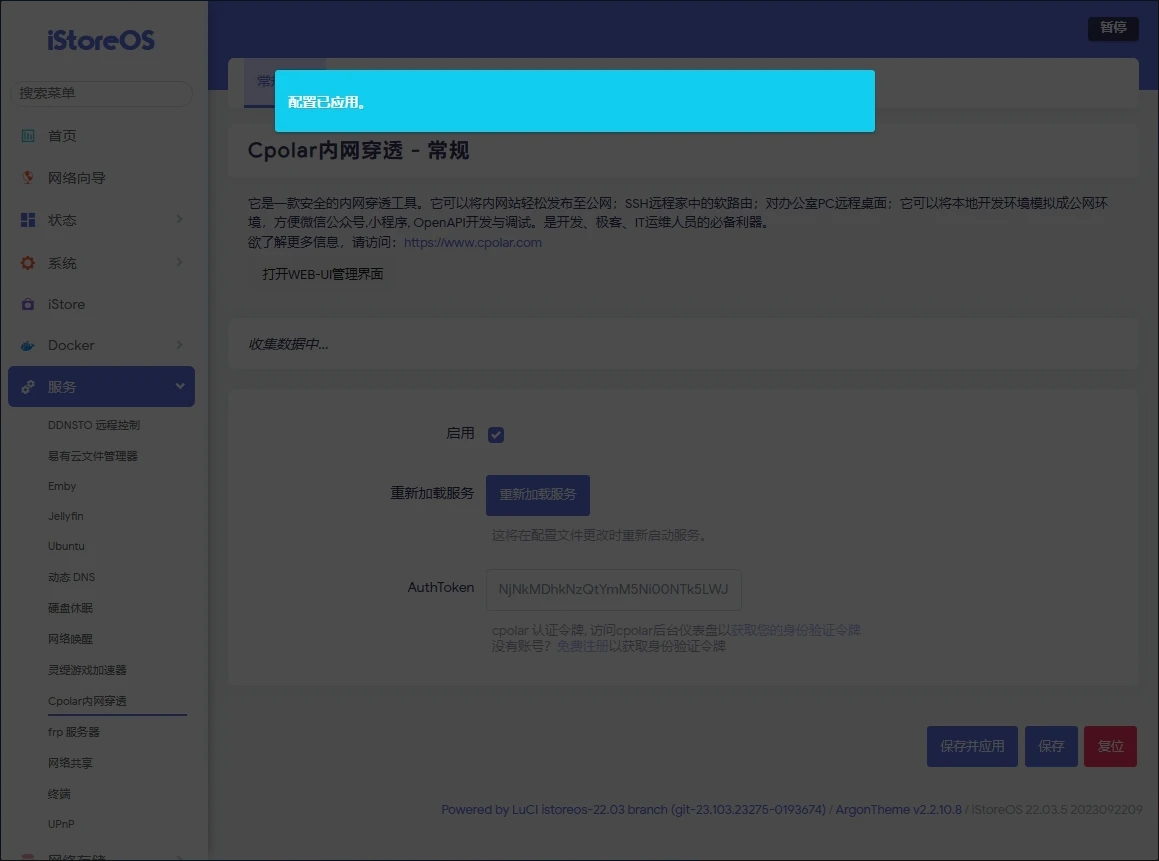Open the 免费注册 link

(x=582, y=646)
